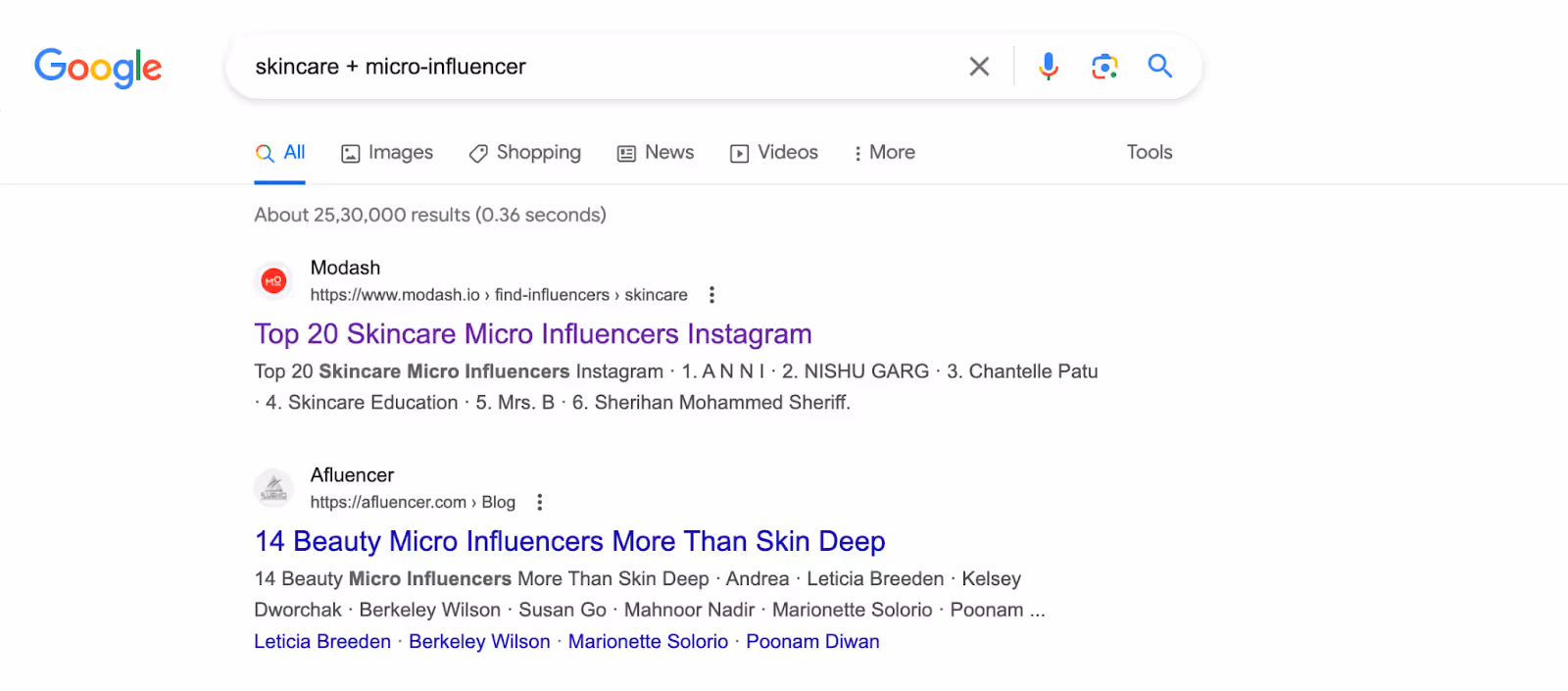Open the News tab

click(656, 153)
